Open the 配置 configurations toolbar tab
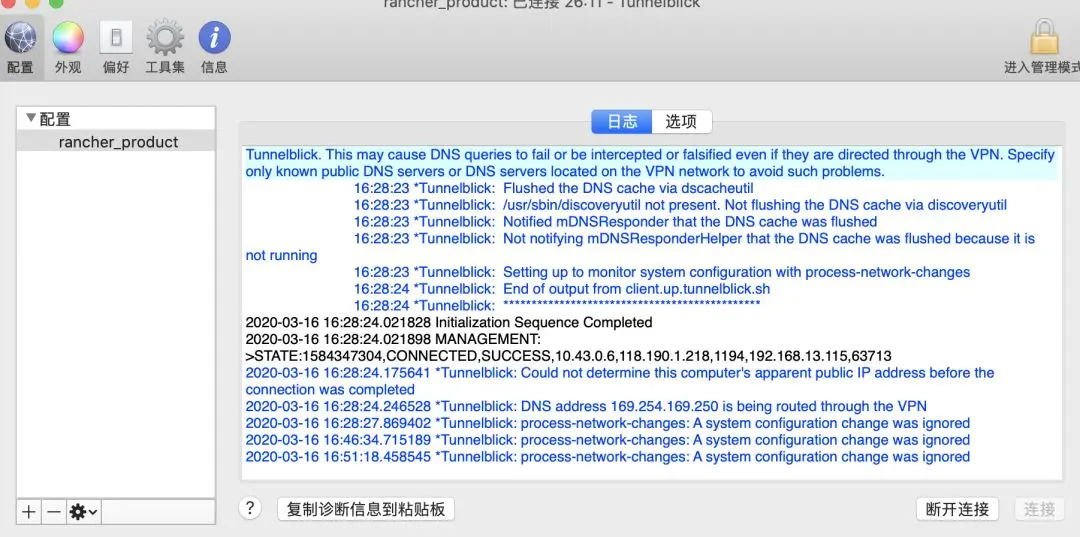 pos(21,46)
